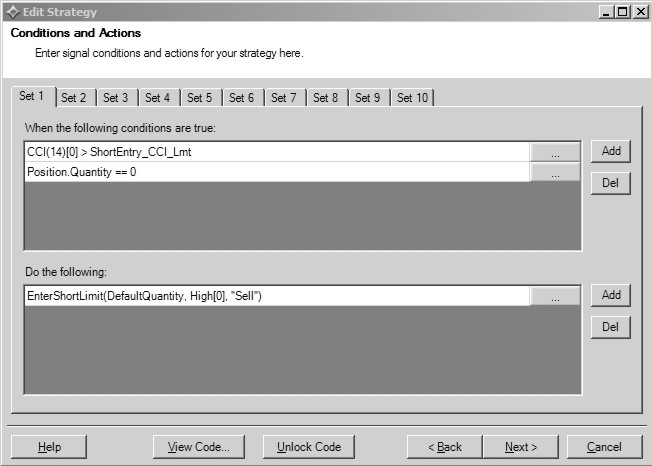Go to the previous page with < Back

coord(445,447)
